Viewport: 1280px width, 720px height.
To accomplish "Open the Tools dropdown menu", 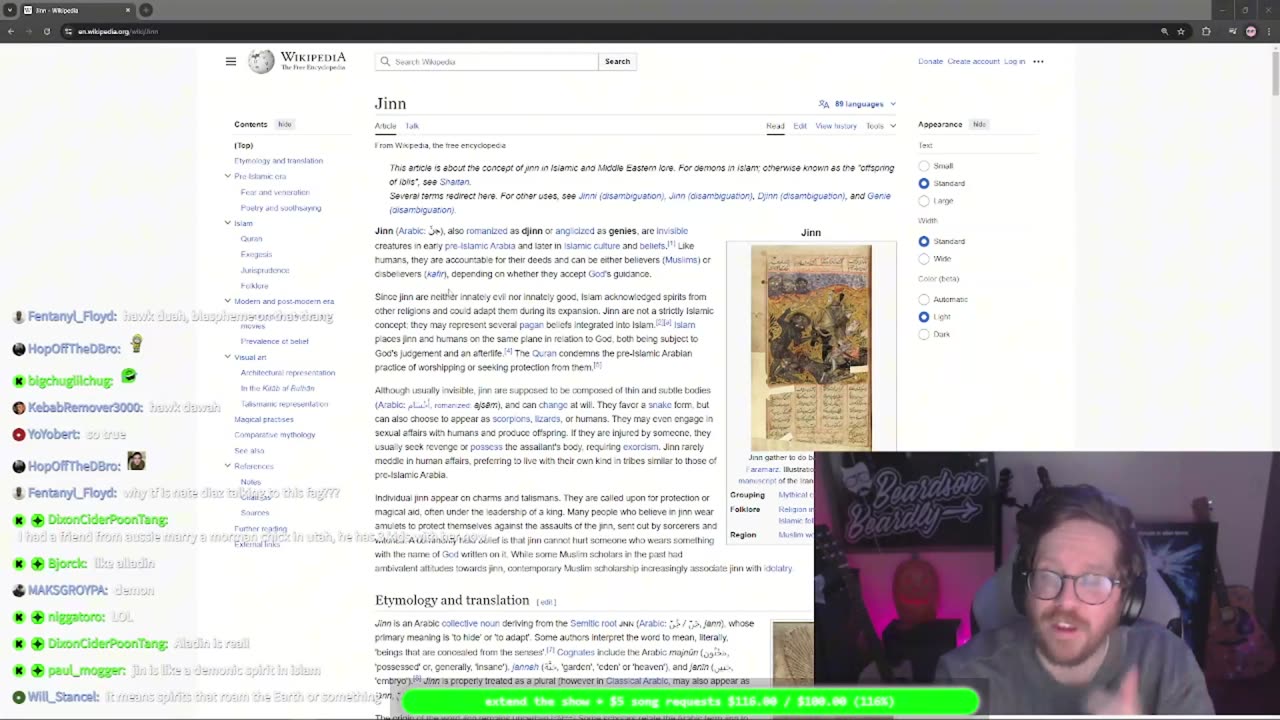I will tap(881, 126).
